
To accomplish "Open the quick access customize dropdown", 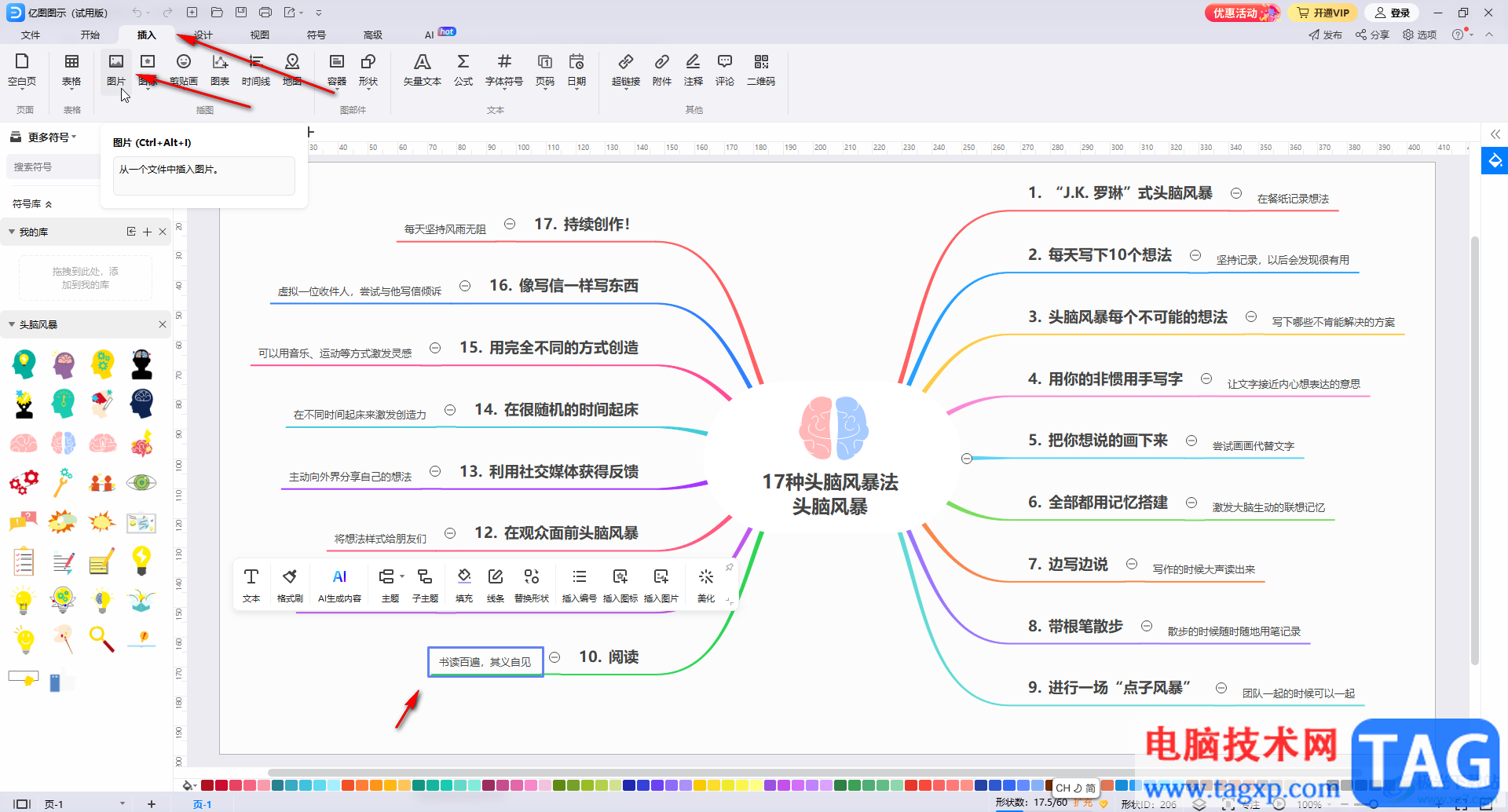I will pyautogui.click(x=319, y=13).
